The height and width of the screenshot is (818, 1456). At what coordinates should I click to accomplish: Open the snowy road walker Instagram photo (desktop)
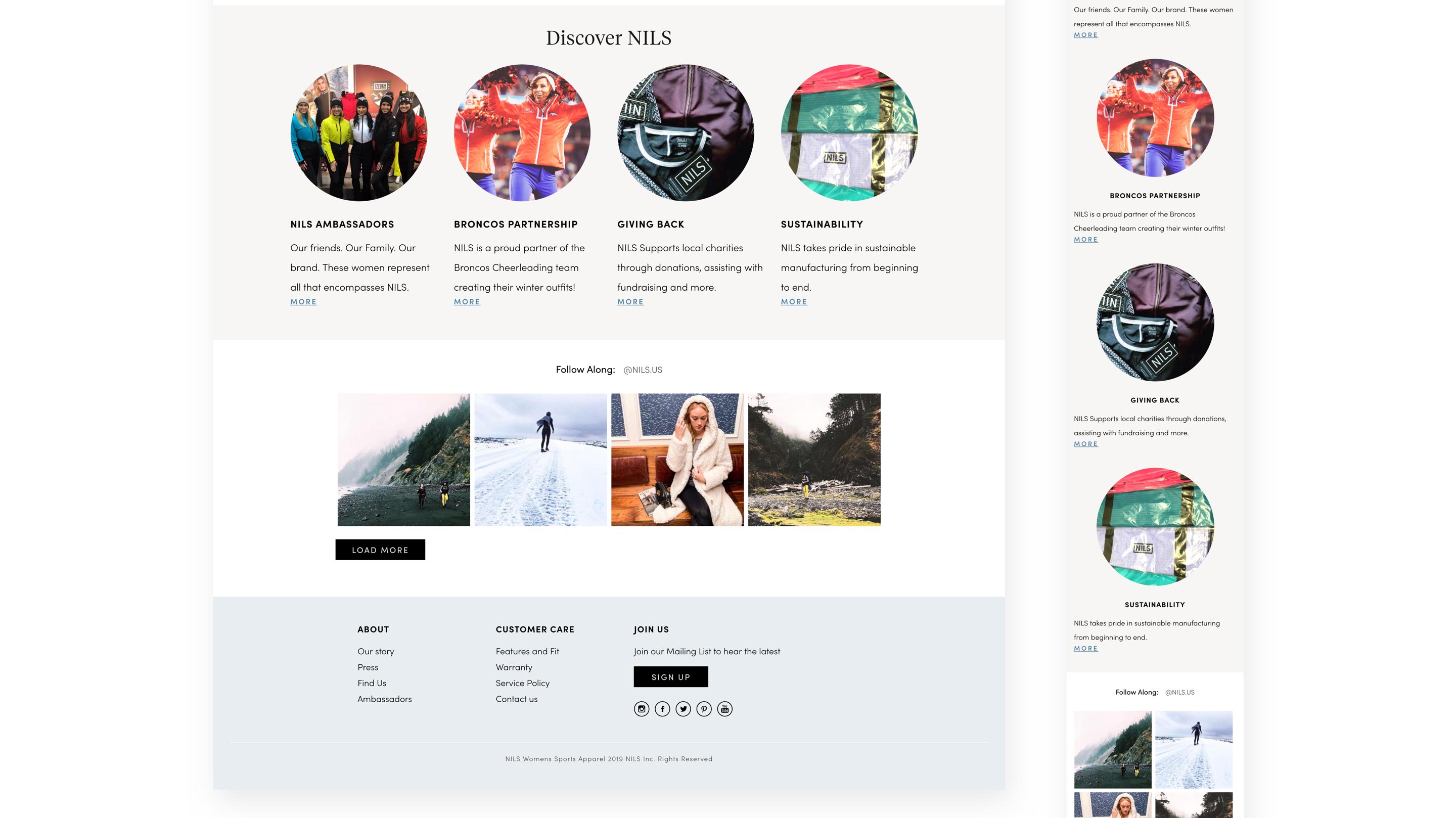tap(540, 460)
